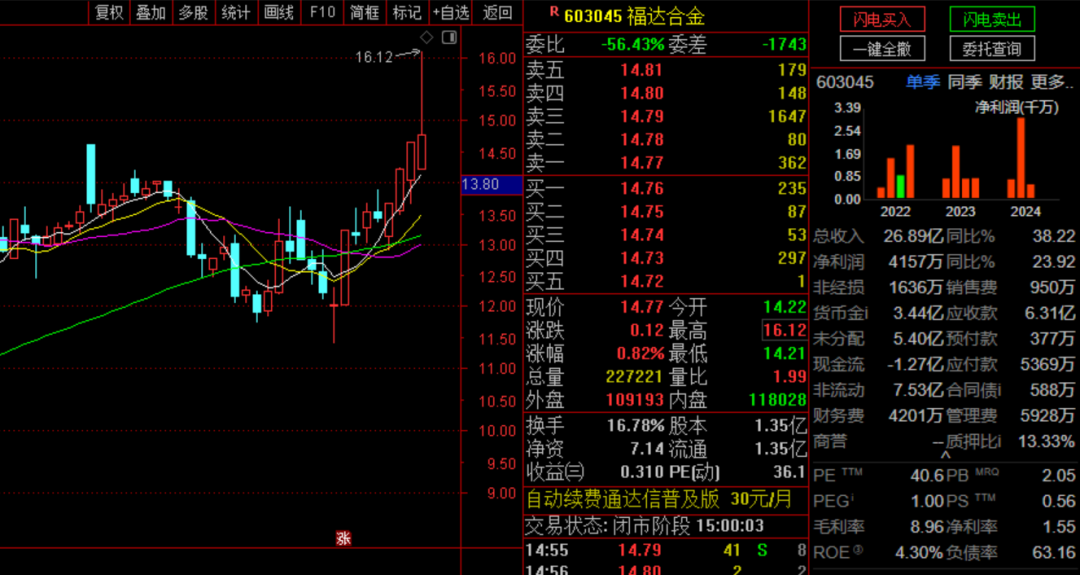This screenshot has width=1080, height=575.
Task: Click the 买三 price 14.74
Action: (x=642, y=235)
